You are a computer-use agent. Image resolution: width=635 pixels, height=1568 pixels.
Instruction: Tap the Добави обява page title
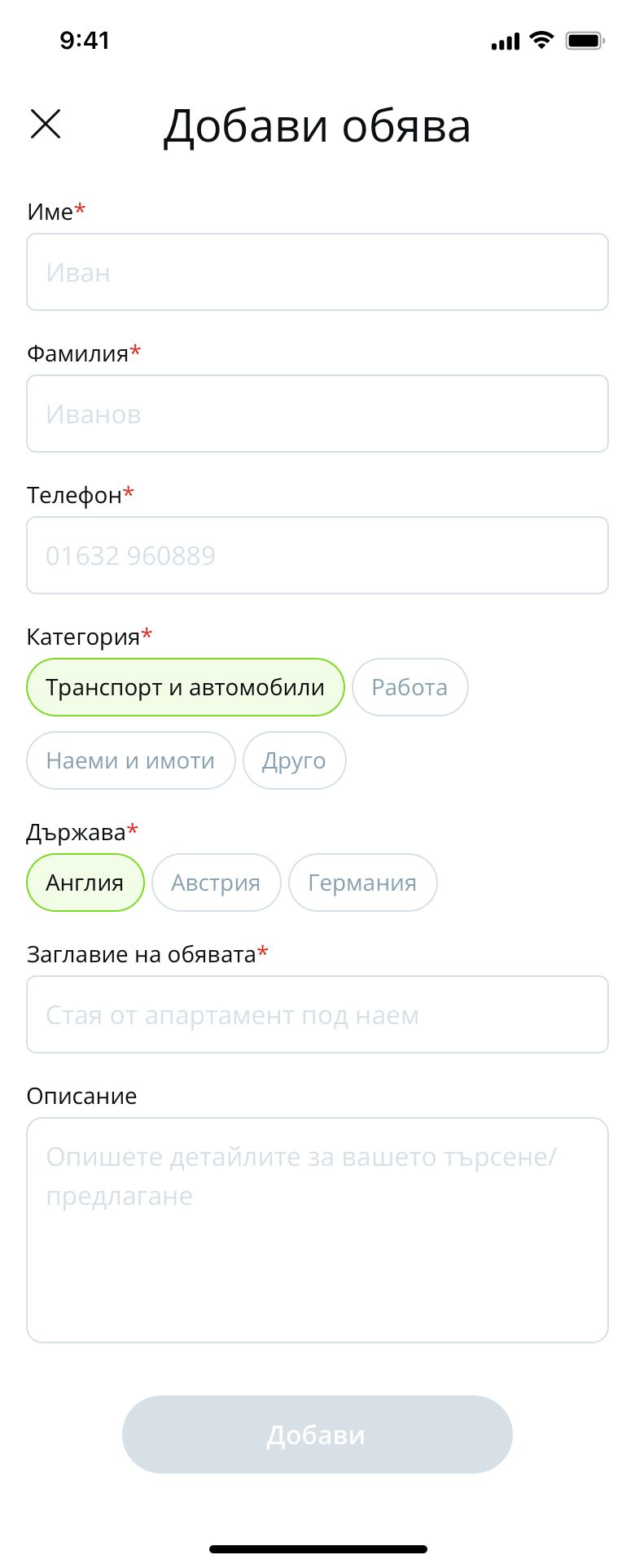(x=317, y=126)
